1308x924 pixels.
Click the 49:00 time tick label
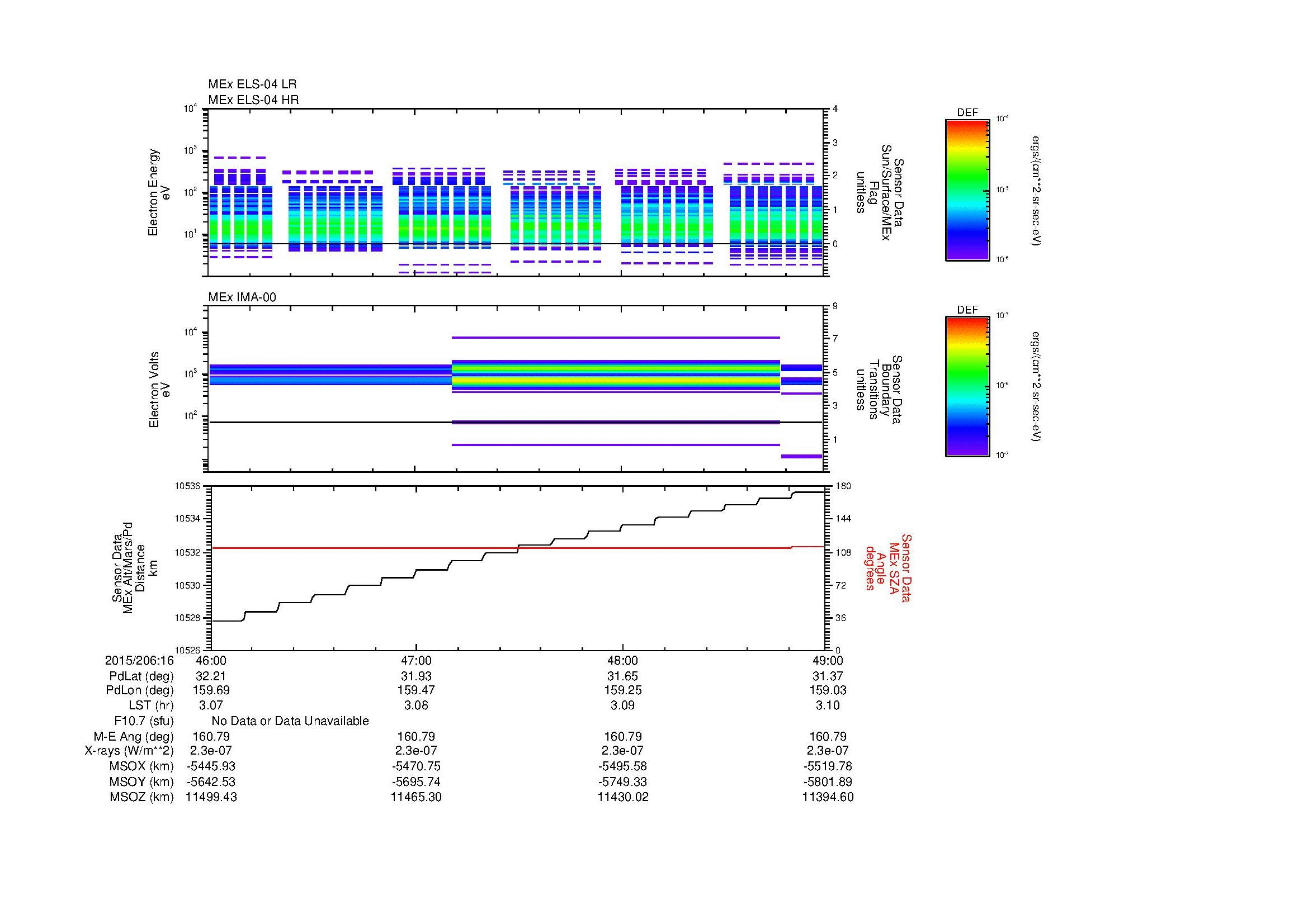pos(828,660)
